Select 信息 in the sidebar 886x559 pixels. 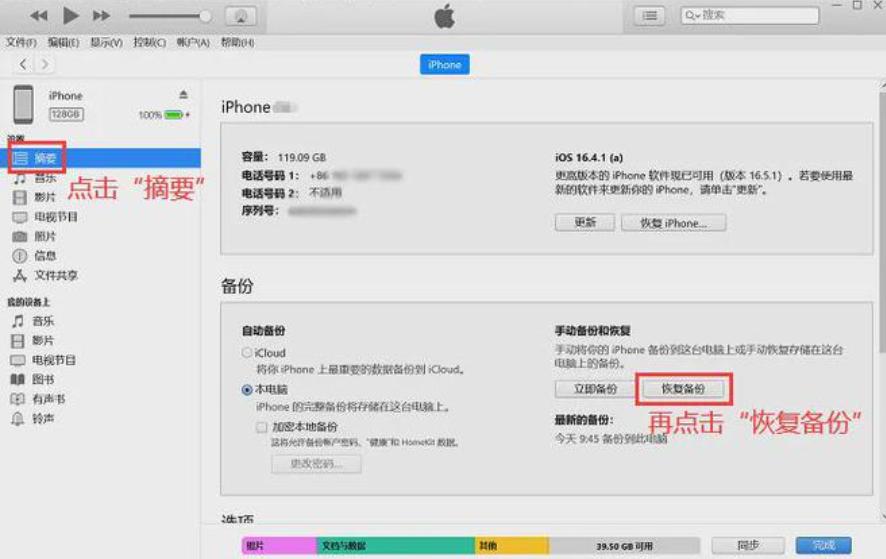click(45, 255)
